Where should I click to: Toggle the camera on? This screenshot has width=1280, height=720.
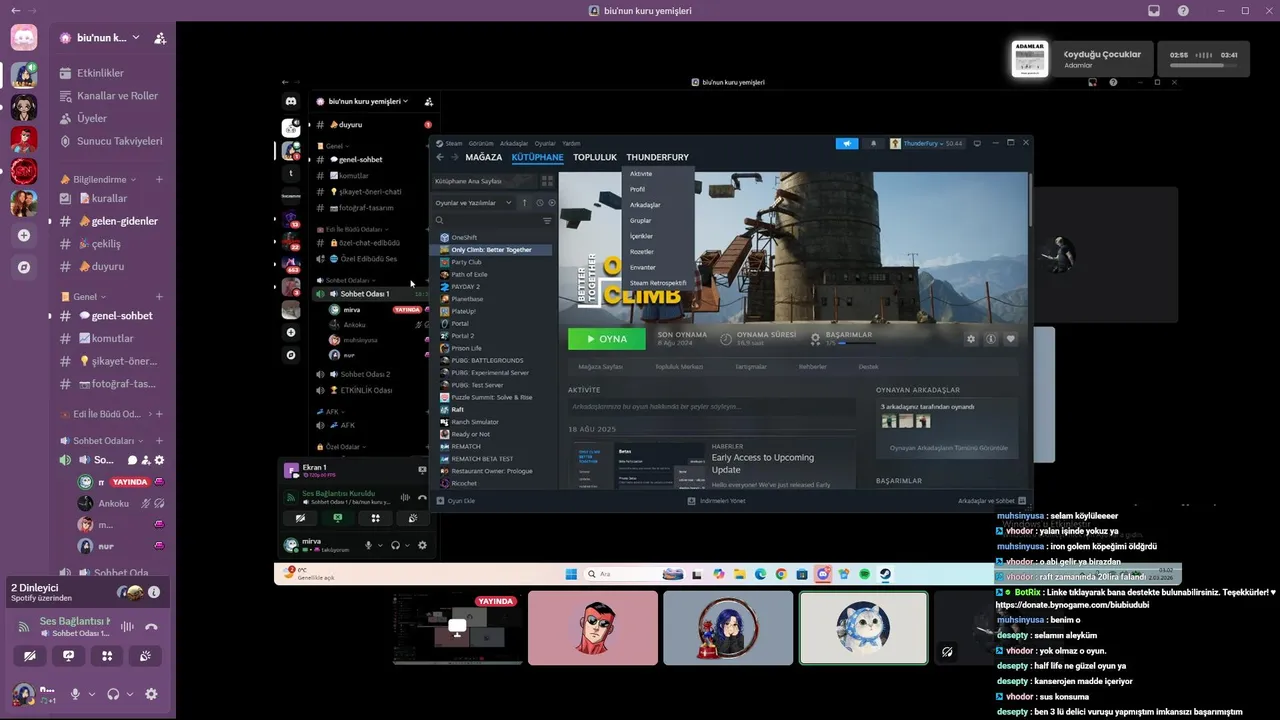[x=30, y=656]
